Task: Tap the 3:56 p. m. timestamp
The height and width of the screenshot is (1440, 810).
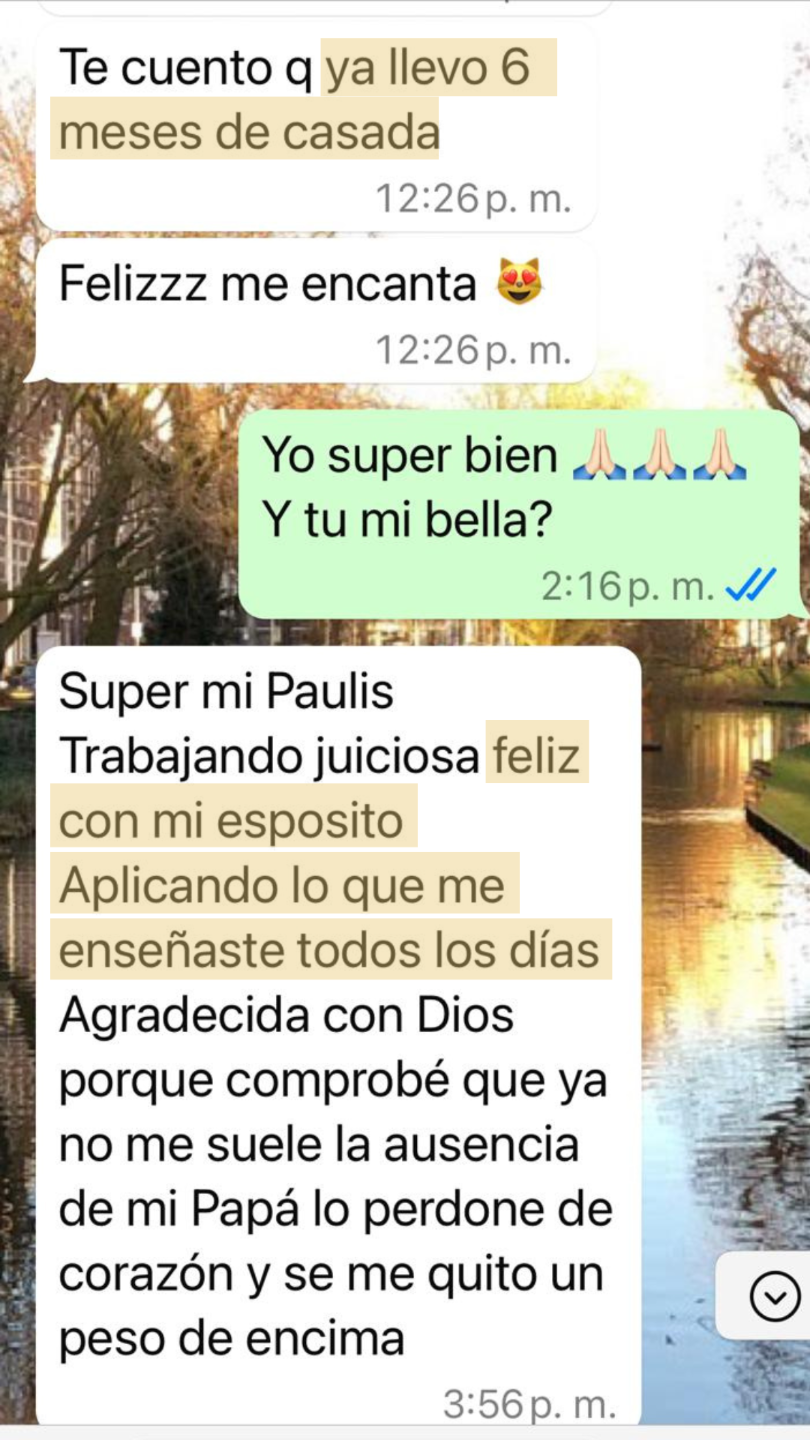Action: click(x=529, y=1405)
